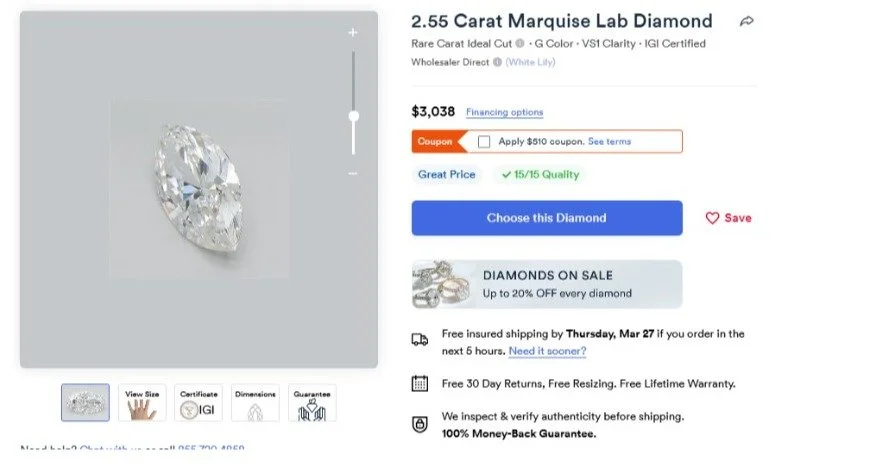Screen dimensions: 885x465
Task: Open the Diamonds on Sale banner
Action: click(547, 284)
